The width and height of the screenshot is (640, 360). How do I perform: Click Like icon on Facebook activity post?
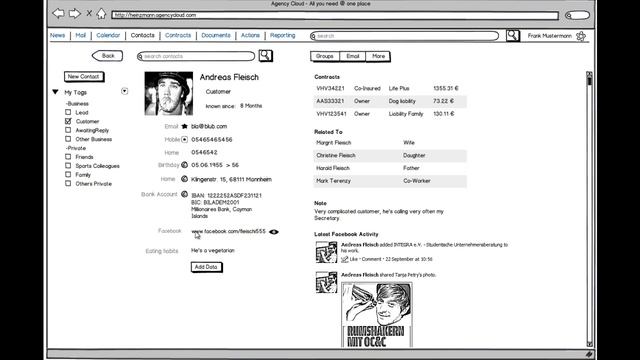coord(344,259)
